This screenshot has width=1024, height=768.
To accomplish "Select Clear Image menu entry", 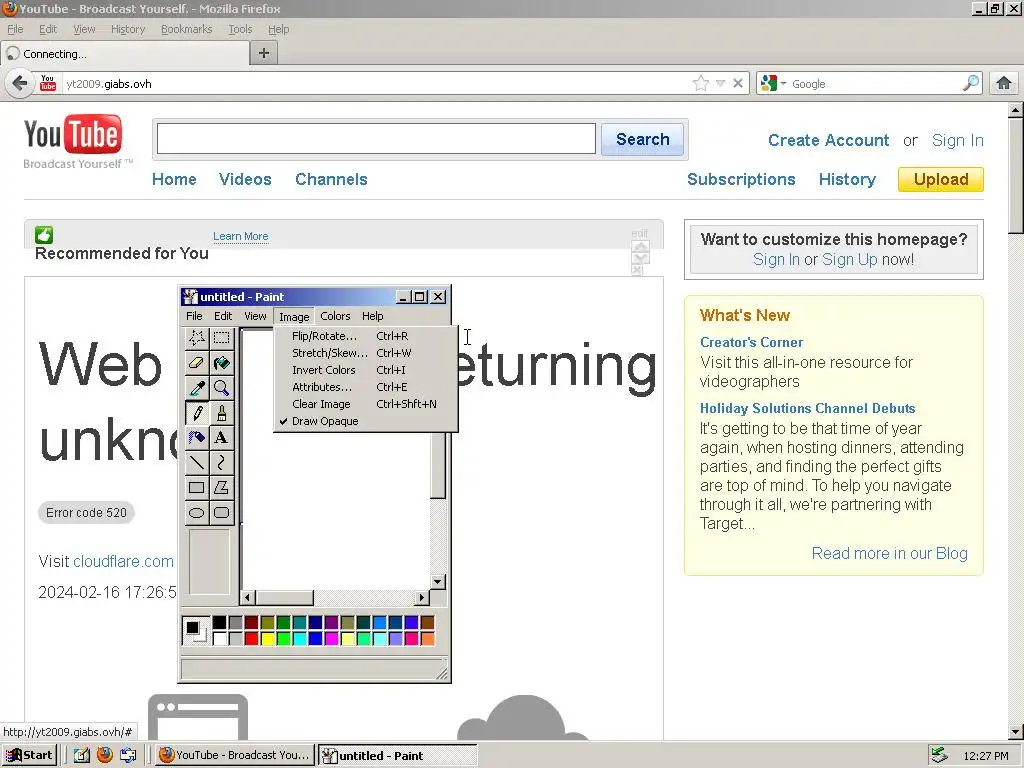I will [x=366, y=404].
